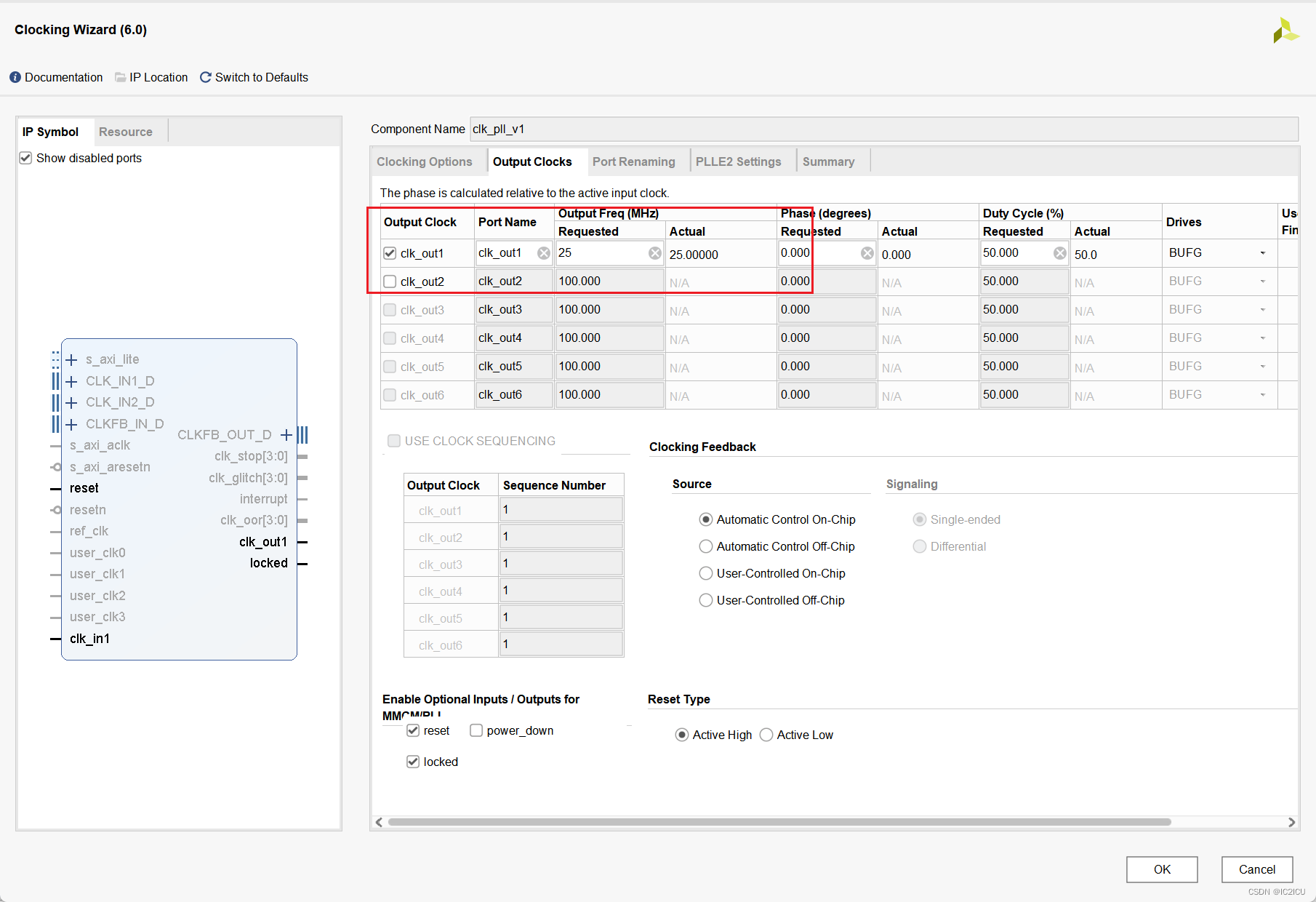Switch to the PLLE2 Settings tab
Viewport: 1316px width, 902px height.
click(x=739, y=161)
